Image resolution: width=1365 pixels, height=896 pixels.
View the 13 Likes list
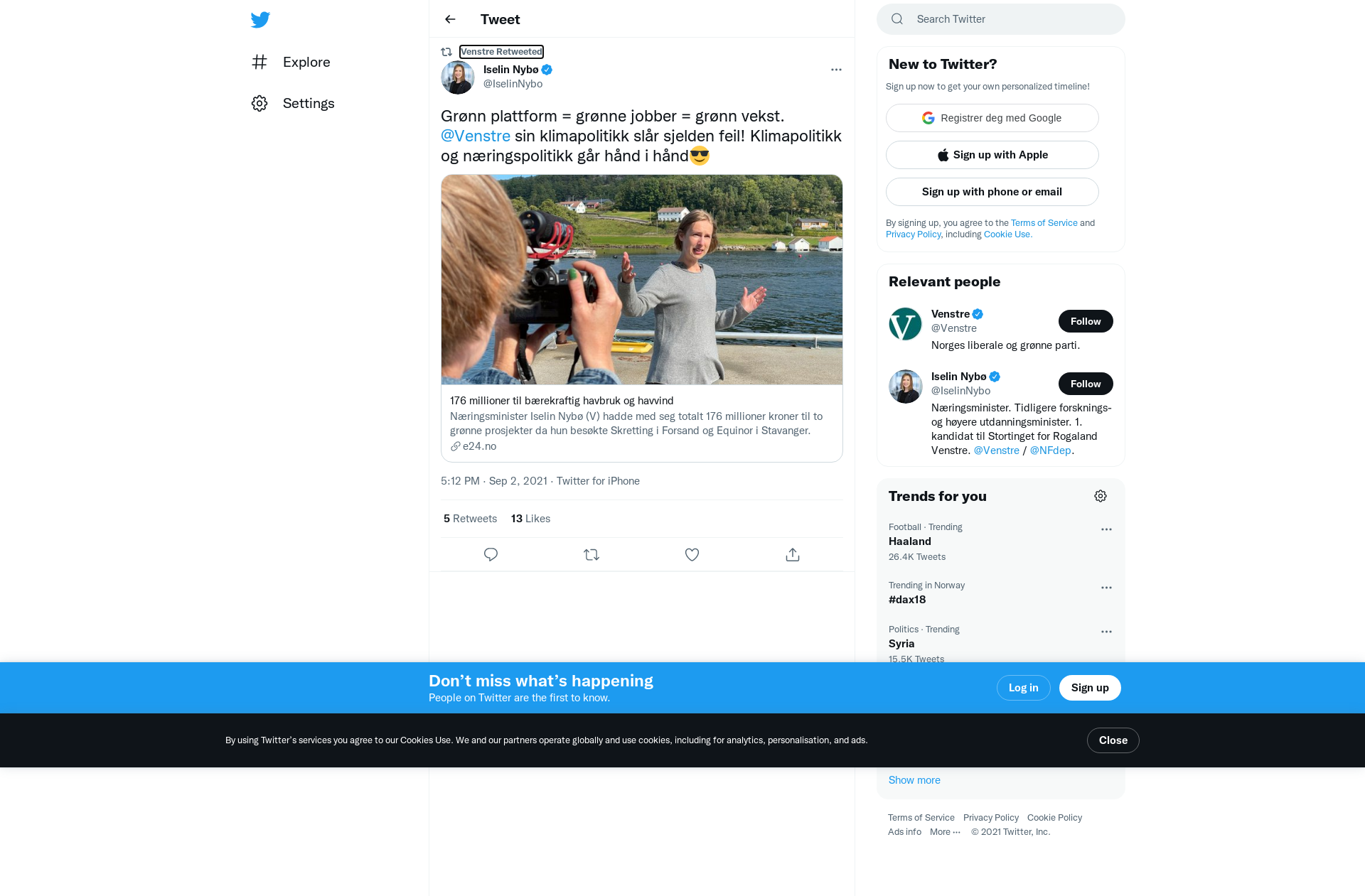click(530, 519)
